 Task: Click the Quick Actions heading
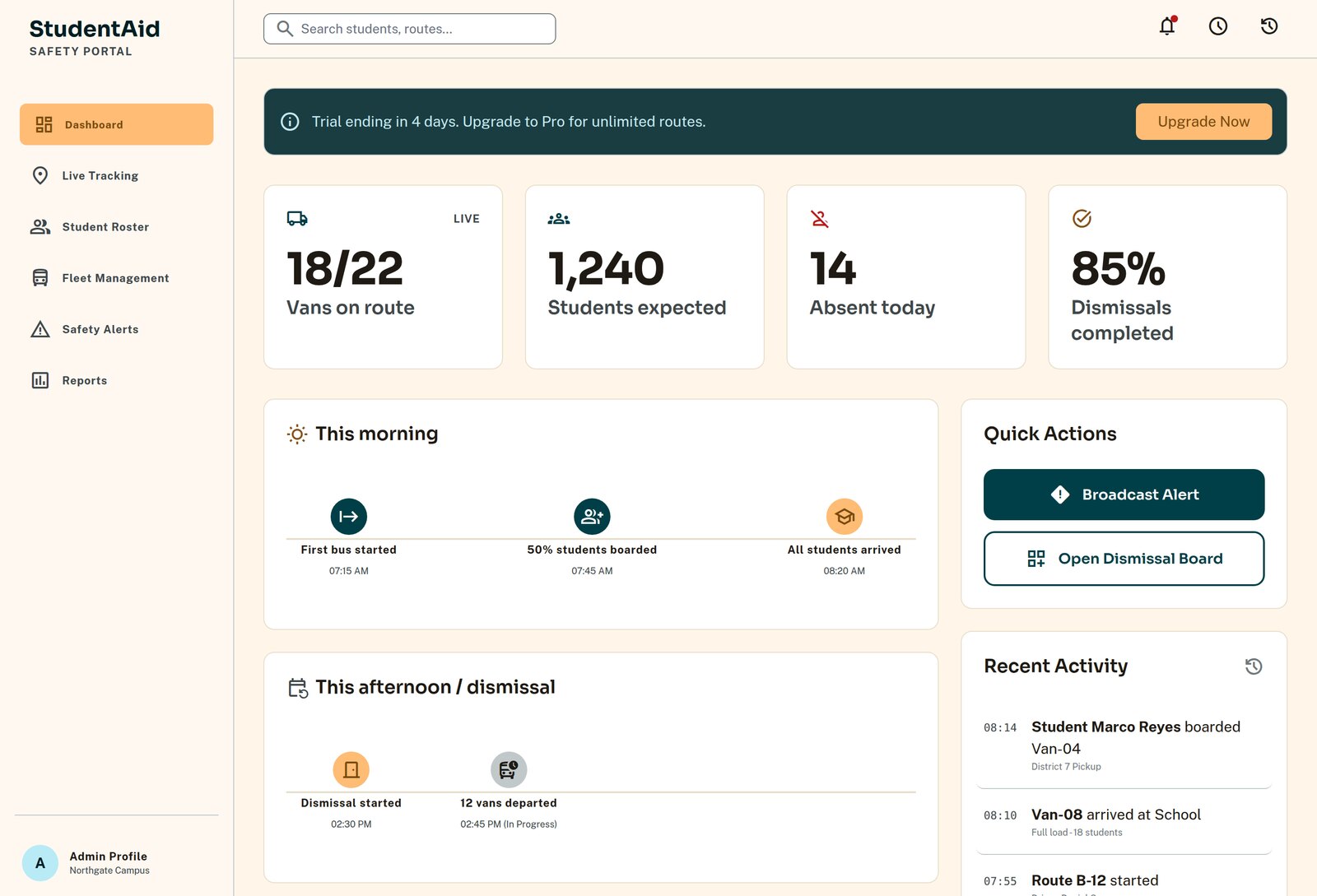(x=1050, y=434)
